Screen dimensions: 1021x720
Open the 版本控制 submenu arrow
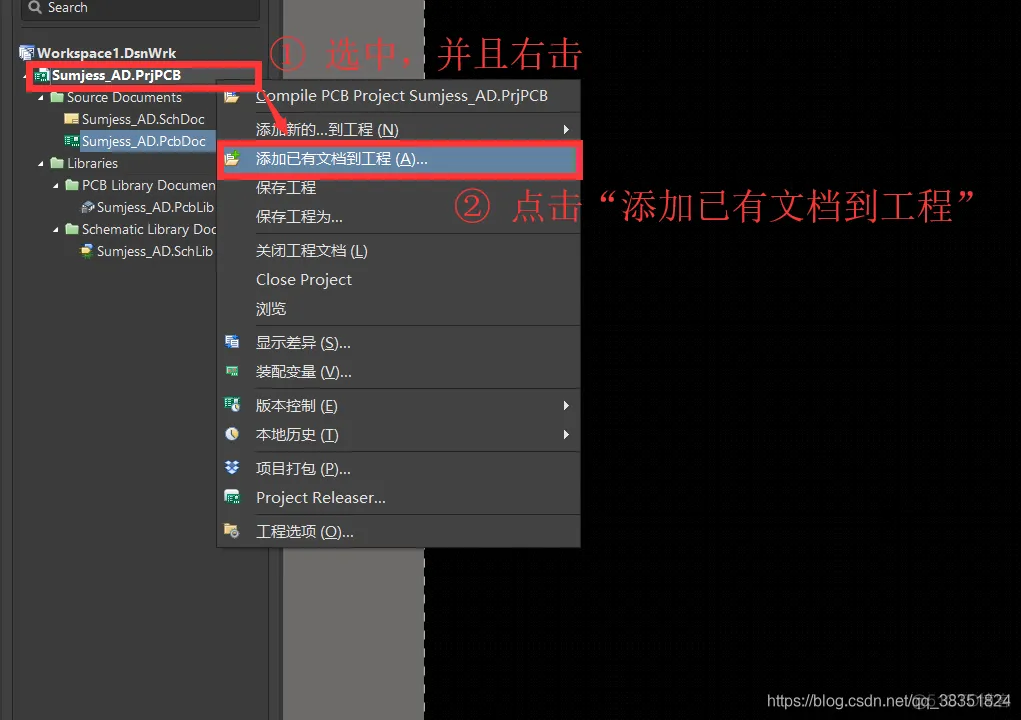tap(566, 406)
